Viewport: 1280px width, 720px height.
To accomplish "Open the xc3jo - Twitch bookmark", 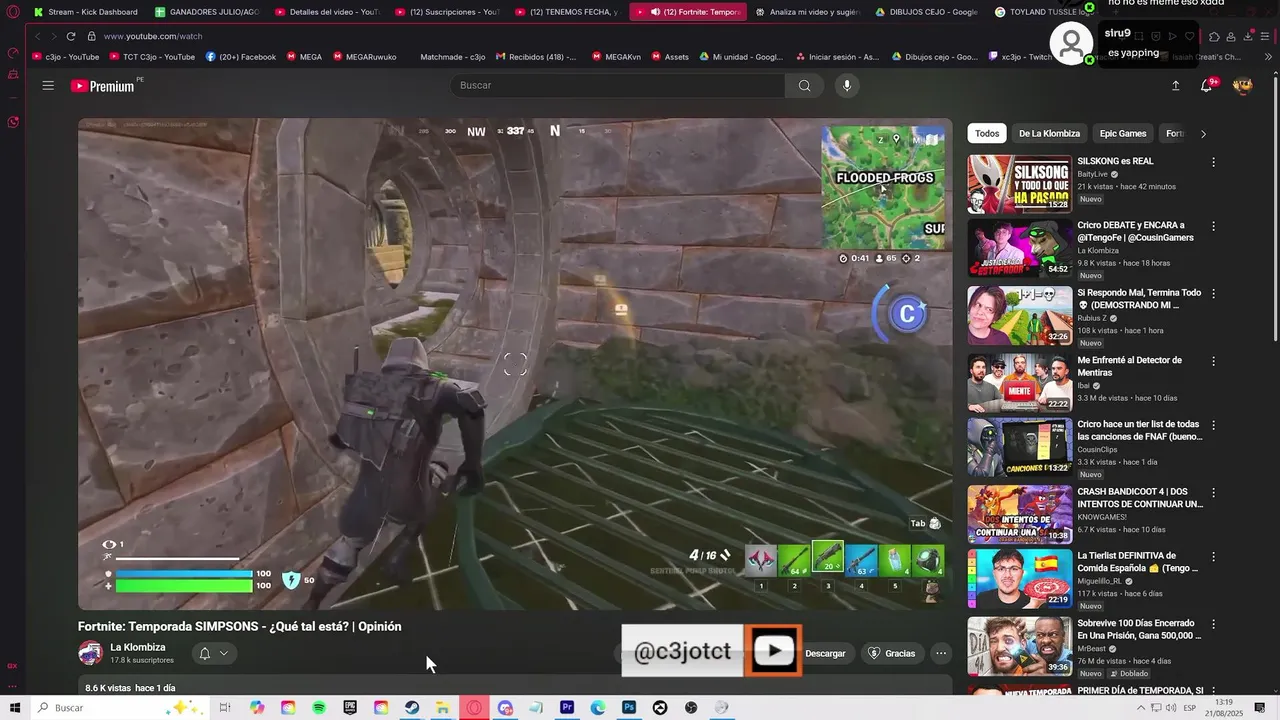I will point(1020,57).
